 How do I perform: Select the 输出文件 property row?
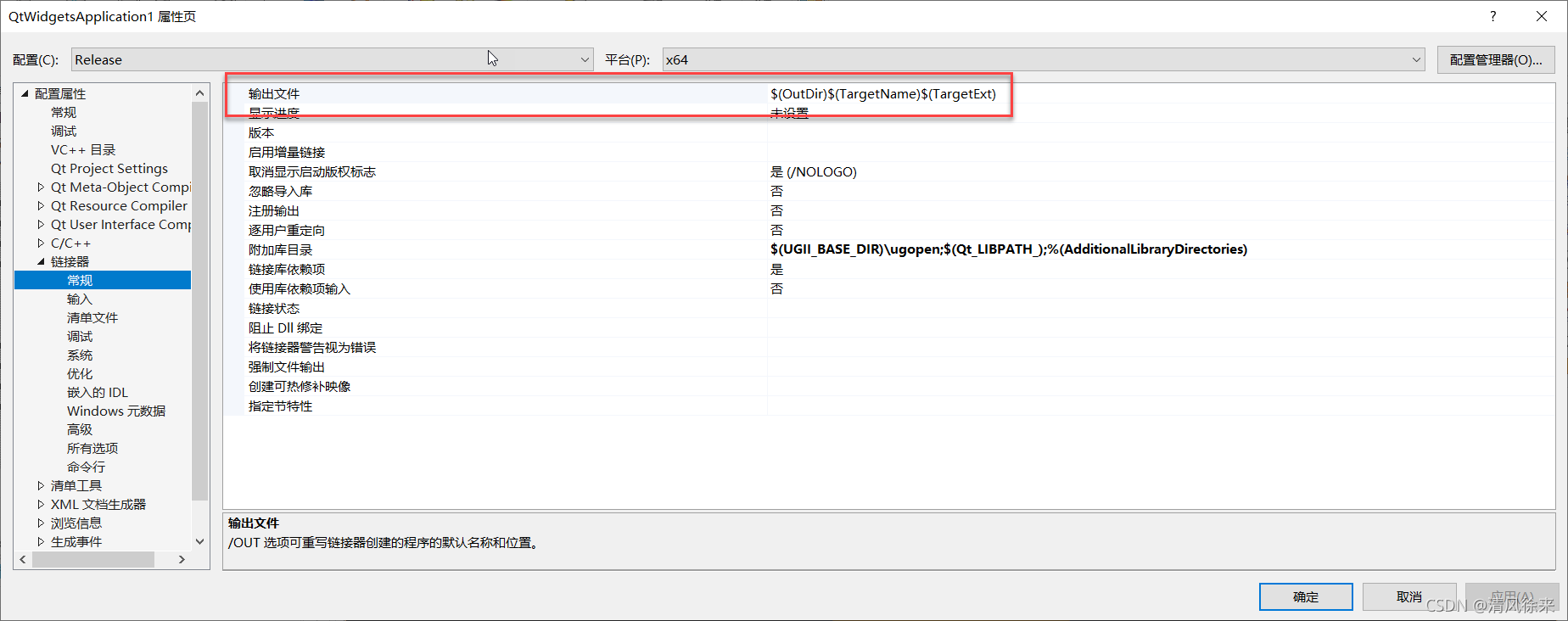pos(889,93)
